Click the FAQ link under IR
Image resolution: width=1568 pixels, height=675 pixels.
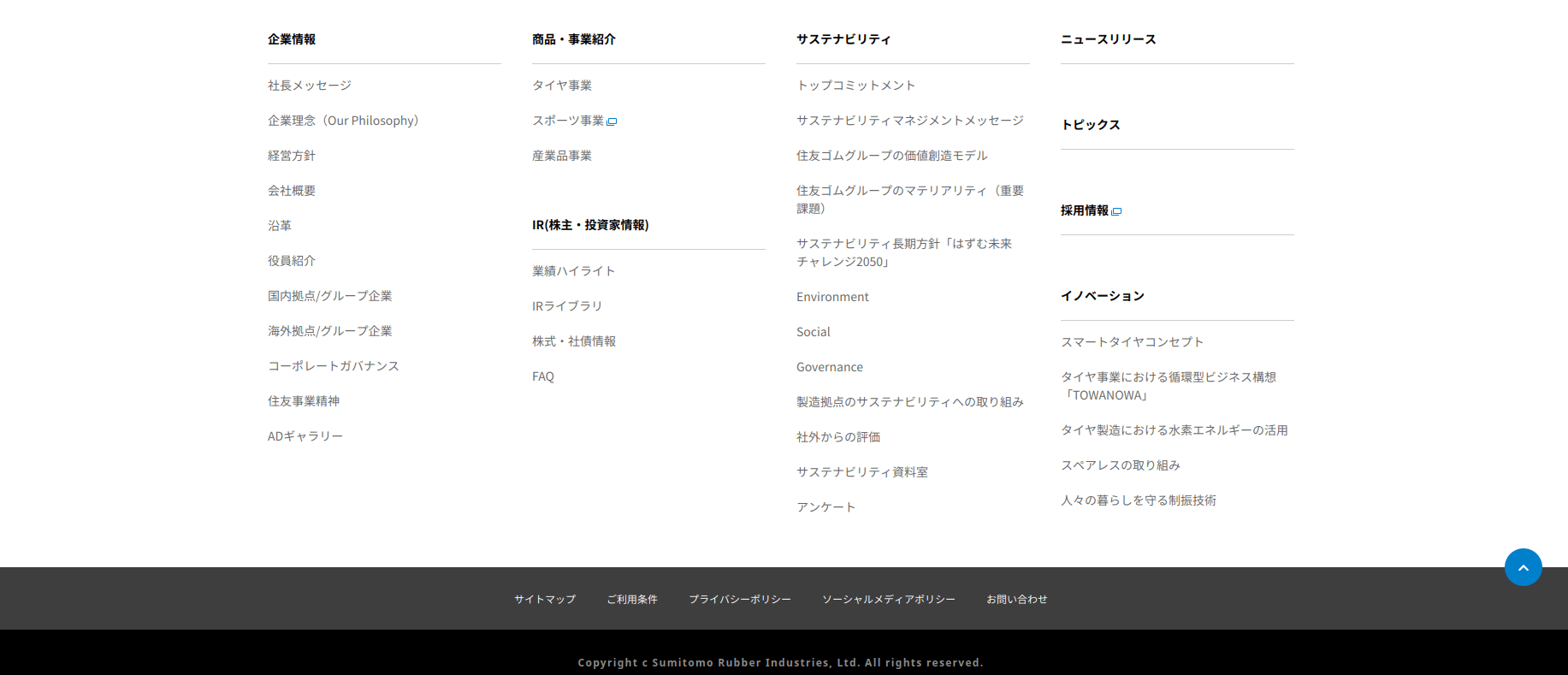tap(542, 376)
